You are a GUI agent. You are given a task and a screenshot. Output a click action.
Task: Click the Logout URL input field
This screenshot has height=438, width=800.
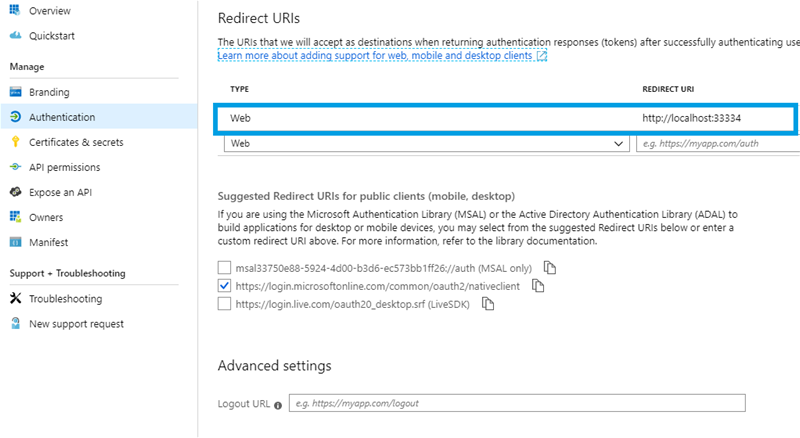517,404
